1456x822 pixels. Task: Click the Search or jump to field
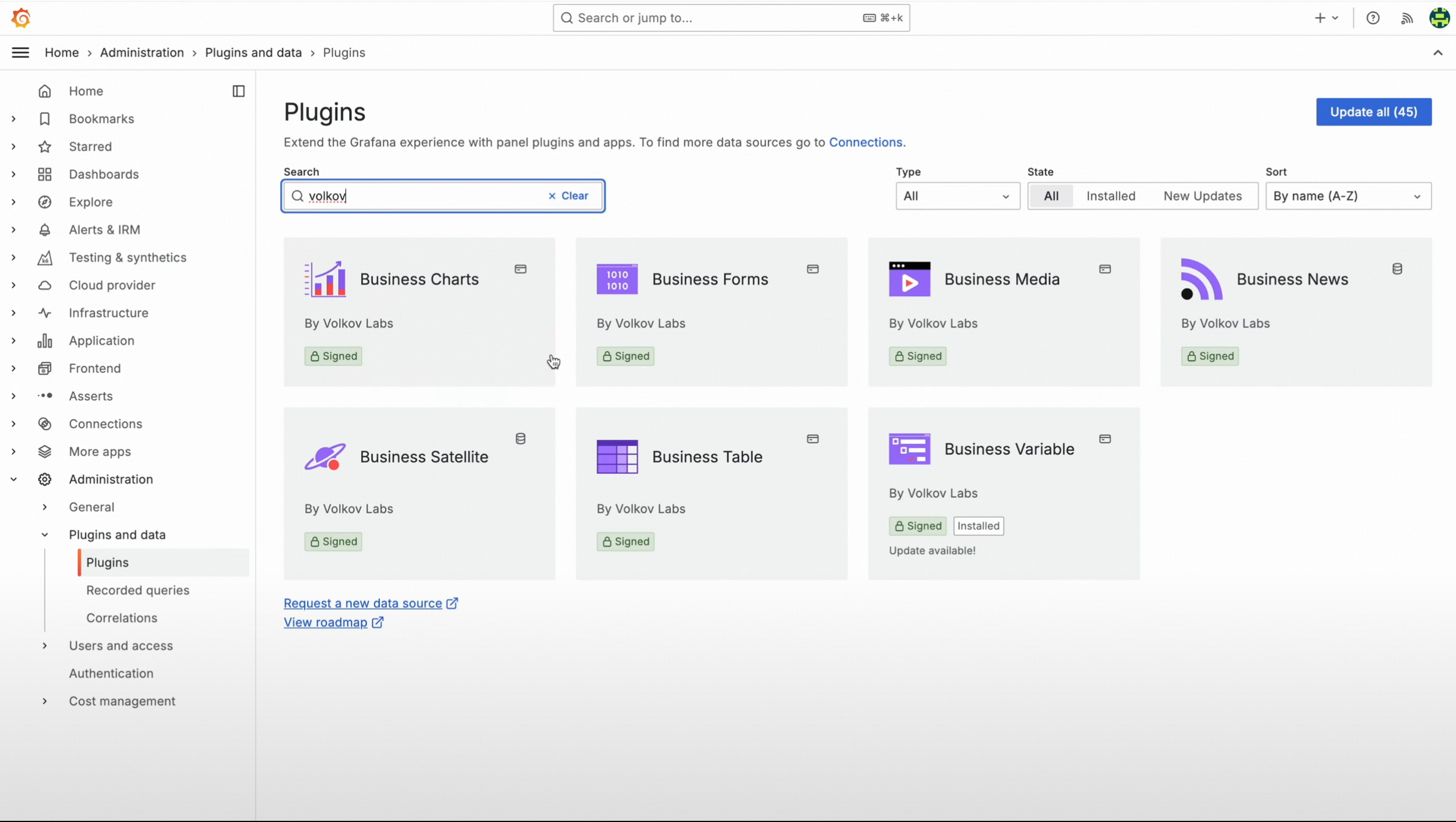click(x=719, y=18)
